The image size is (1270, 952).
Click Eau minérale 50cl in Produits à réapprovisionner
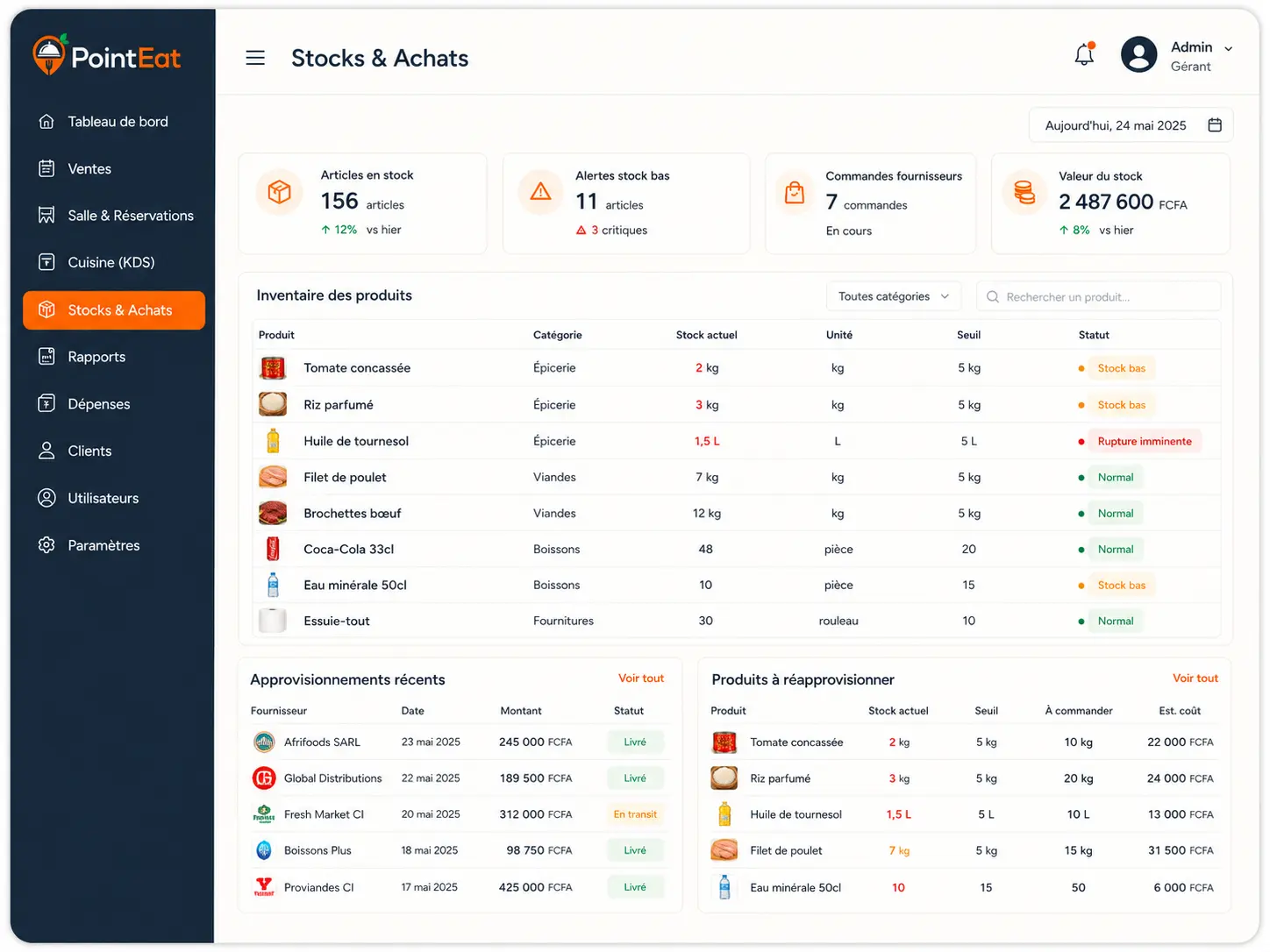click(796, 887)
